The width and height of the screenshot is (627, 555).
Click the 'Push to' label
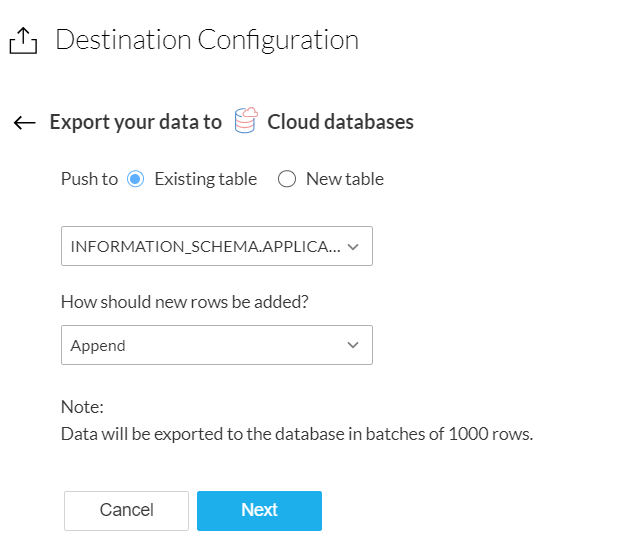point(89,180)
